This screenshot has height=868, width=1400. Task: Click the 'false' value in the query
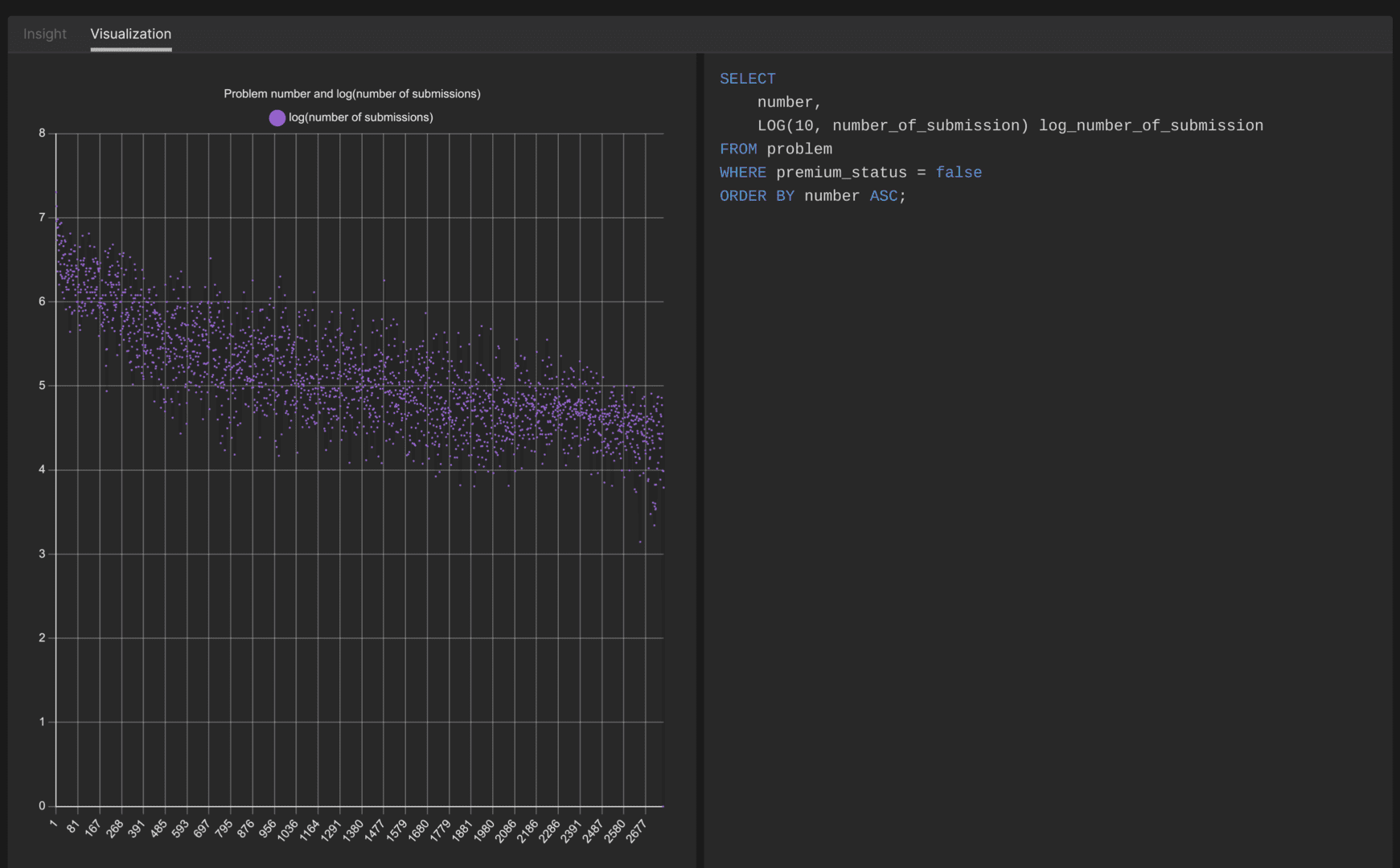(x=959, y=172)
